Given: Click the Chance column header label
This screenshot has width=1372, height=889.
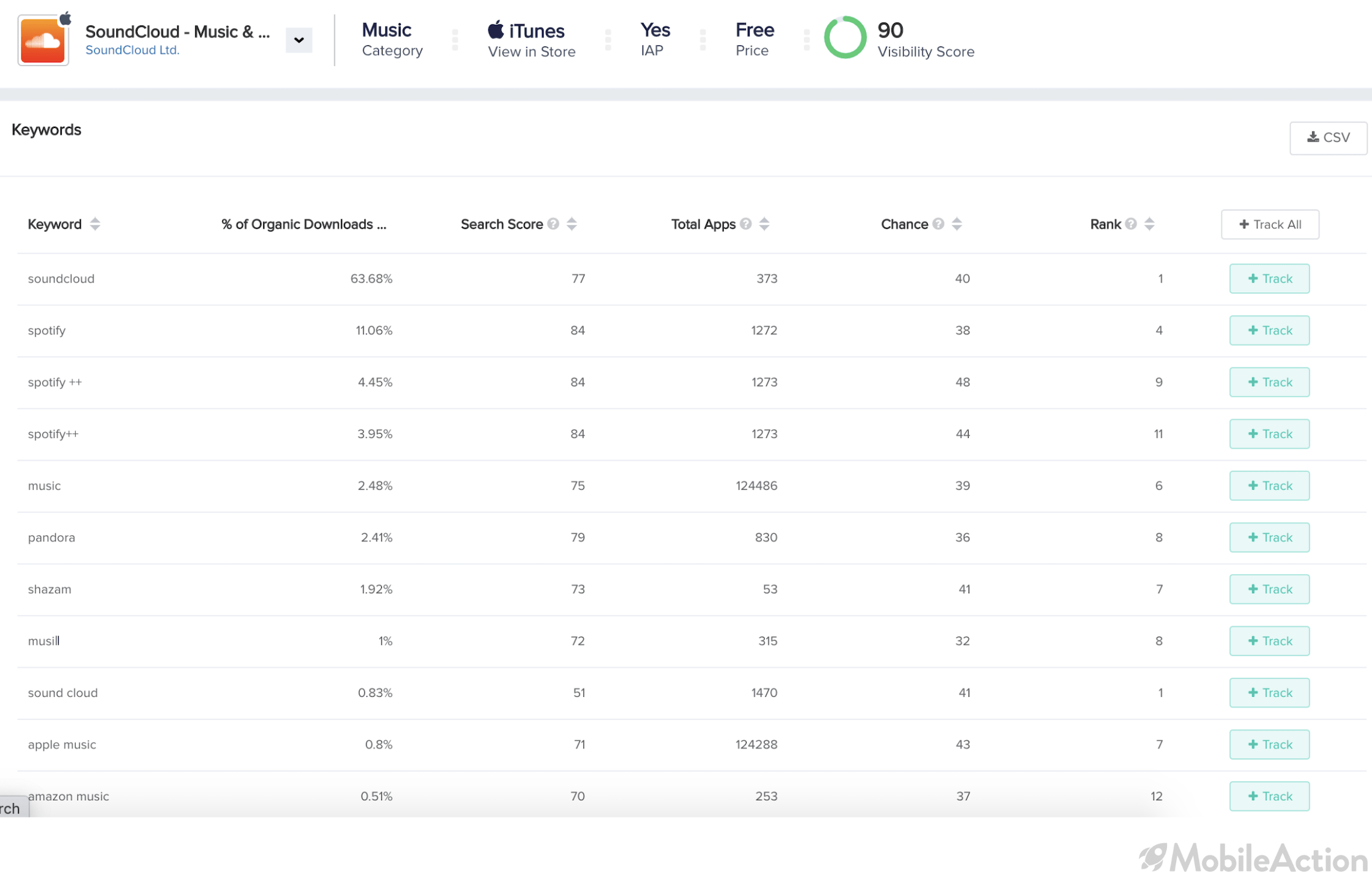Looking at the screenshot, I should (x=904, y=224).
